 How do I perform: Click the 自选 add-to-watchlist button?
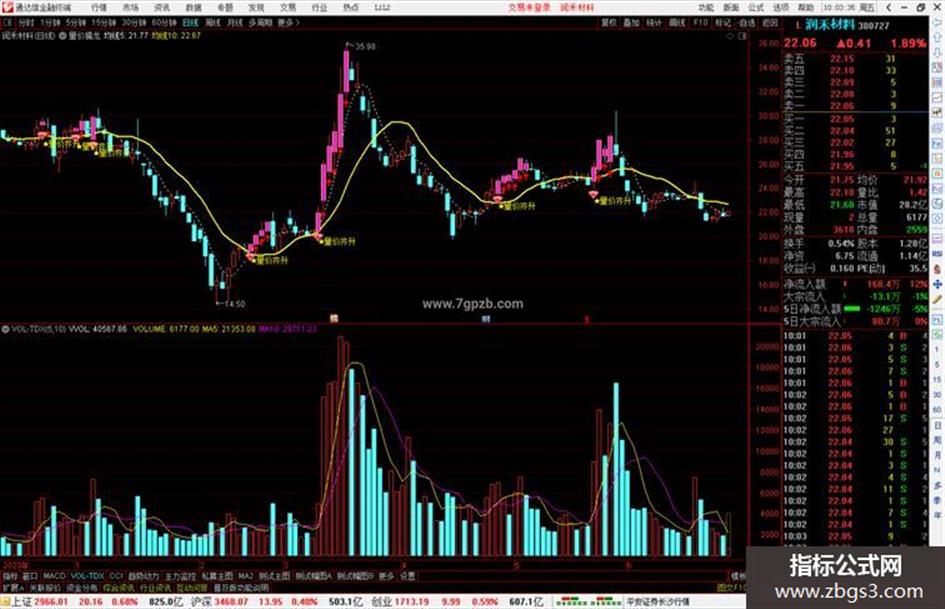click(747, 22)
